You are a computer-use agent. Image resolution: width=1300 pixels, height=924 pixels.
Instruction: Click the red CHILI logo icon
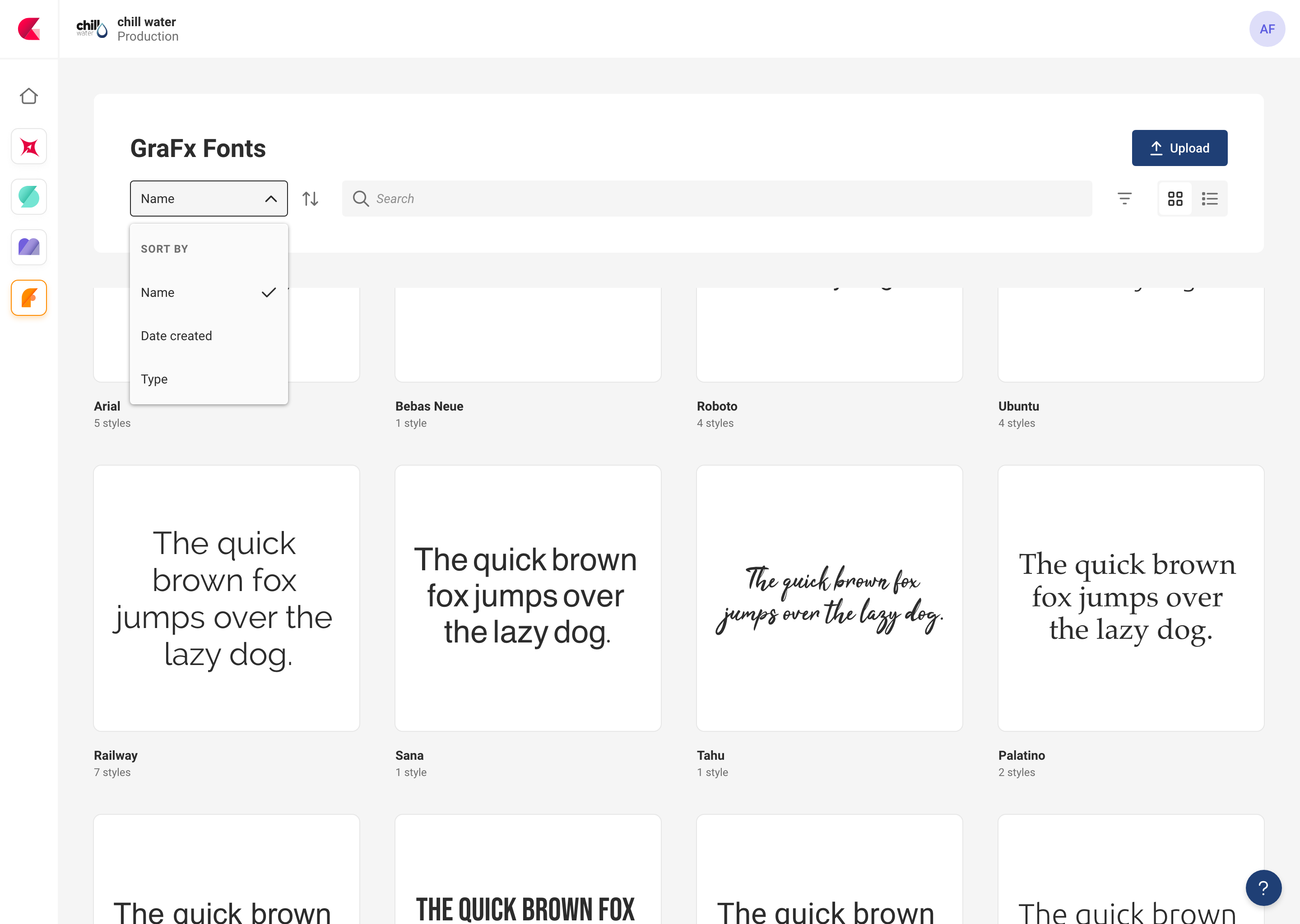coord(29,29)
